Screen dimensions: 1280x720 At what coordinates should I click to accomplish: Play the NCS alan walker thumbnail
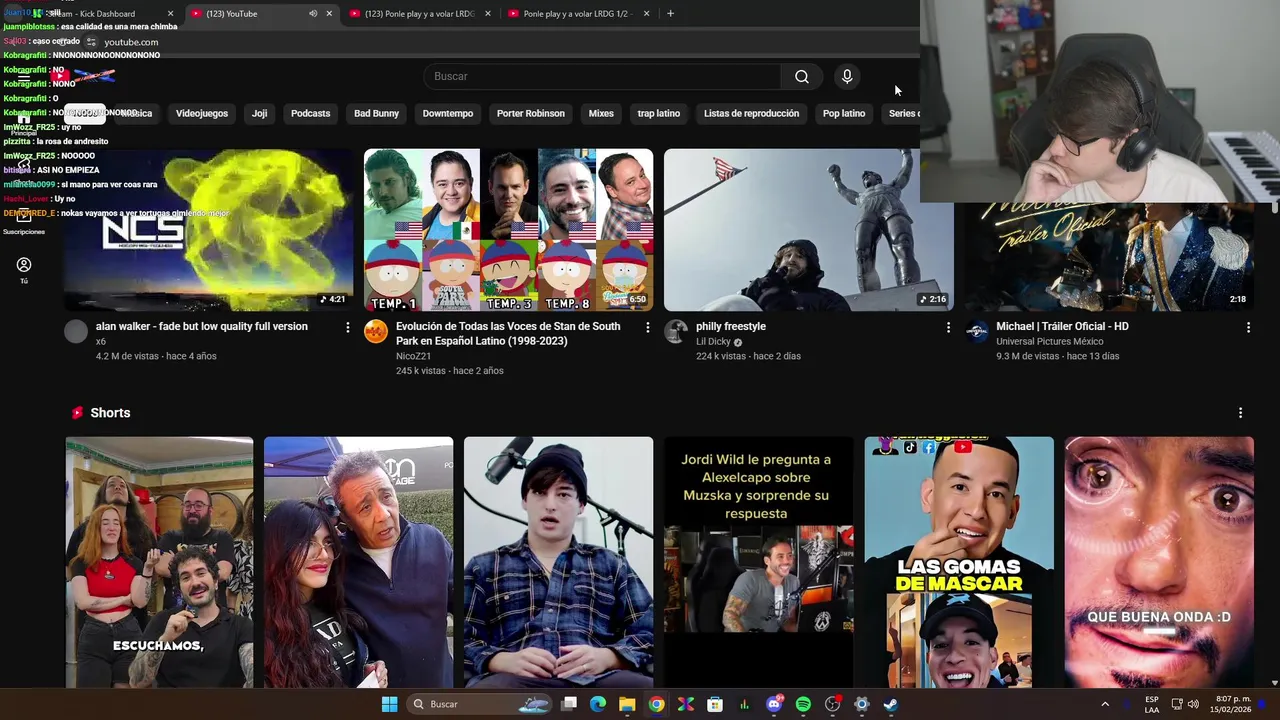click(208, 230)
